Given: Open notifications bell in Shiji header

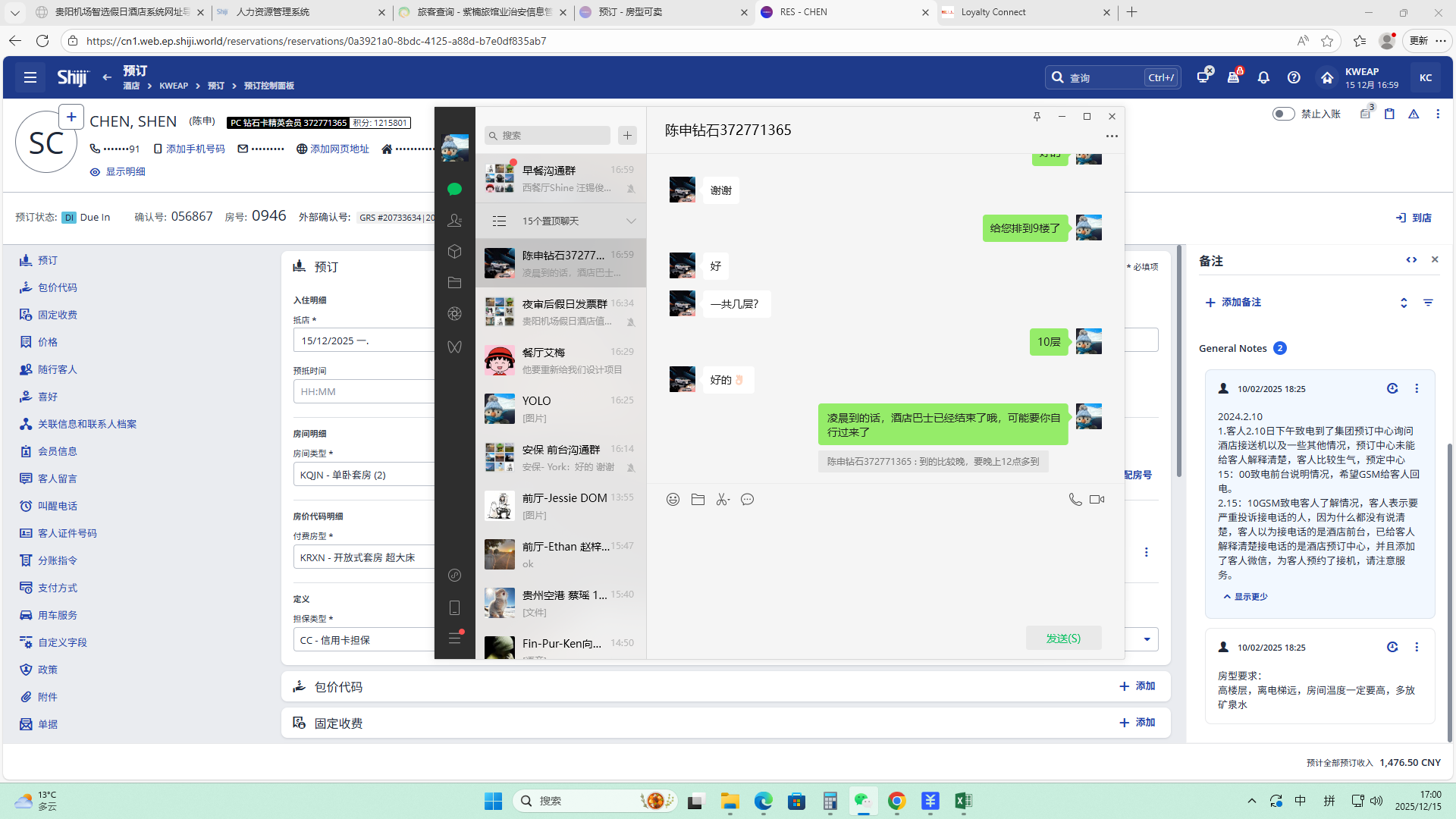Looking at the screenshot, I should click(1263, 77).
